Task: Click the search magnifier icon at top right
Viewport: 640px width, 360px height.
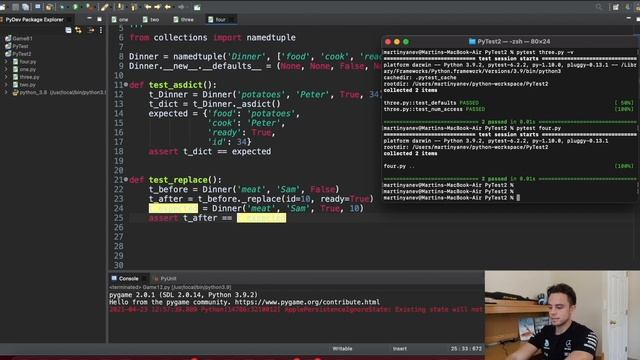Action: pyautogui.click(x=599, y=7)
